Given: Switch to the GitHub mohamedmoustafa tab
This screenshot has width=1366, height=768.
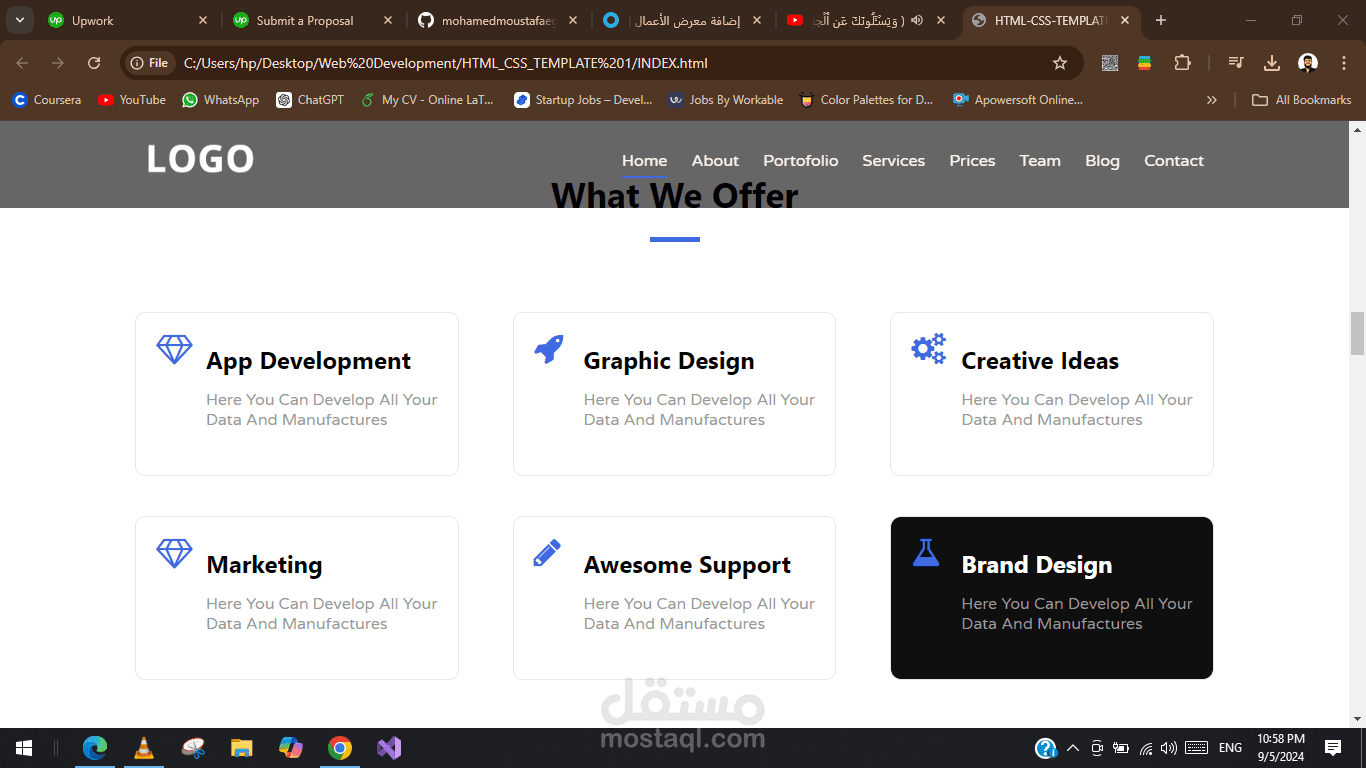Looking at the screenshot, I should [498, 20].
